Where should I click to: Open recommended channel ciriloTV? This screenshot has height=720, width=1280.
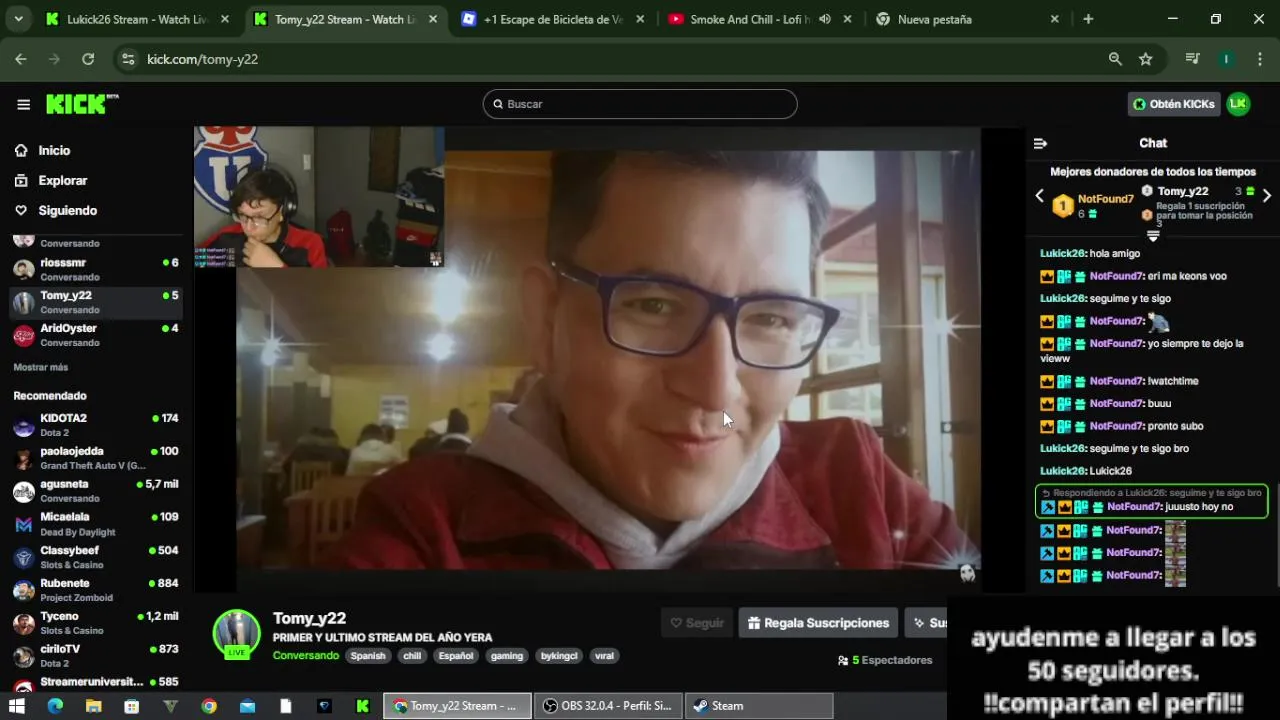click(x=95, y=656)
